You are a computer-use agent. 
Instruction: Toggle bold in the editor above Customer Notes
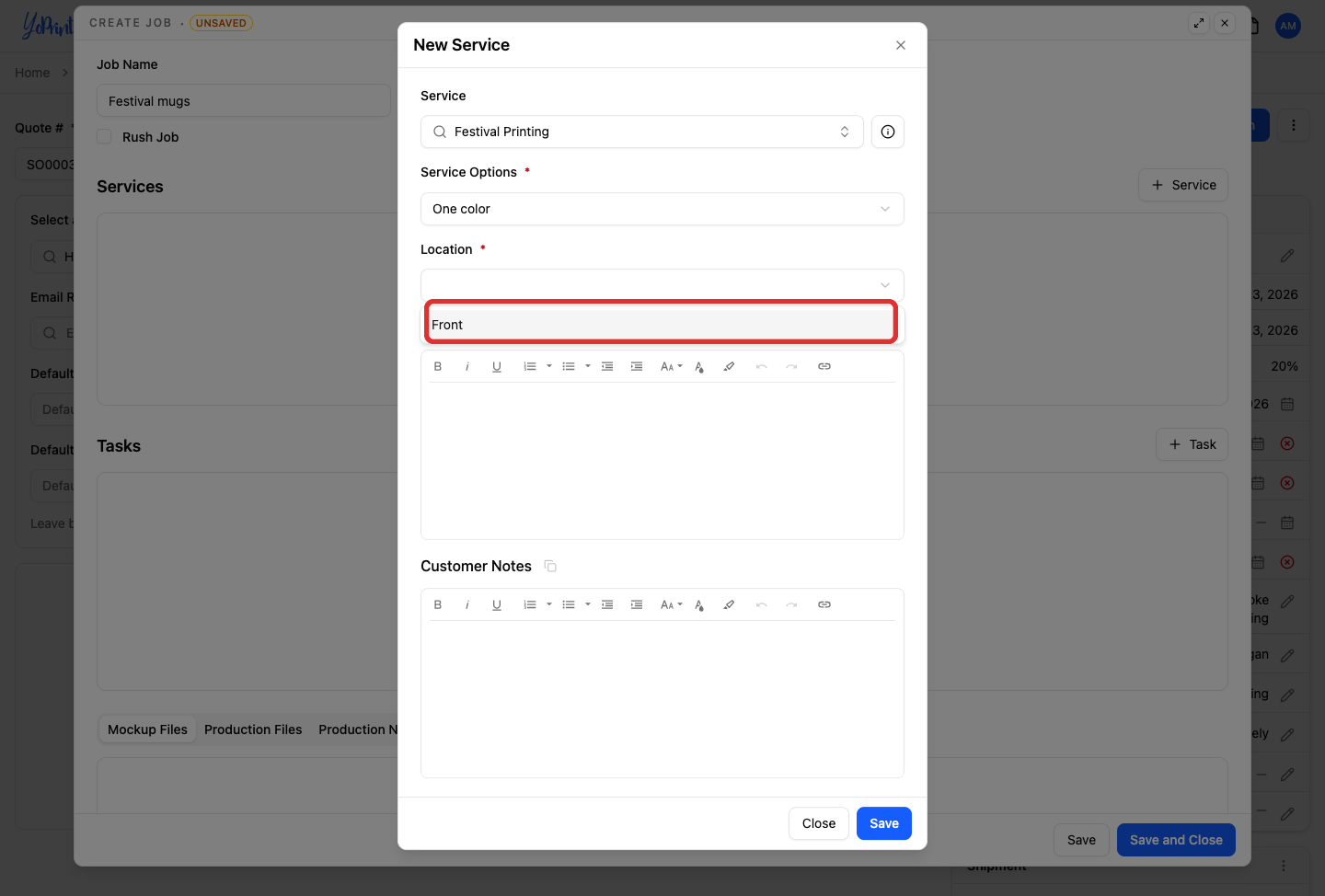(x=438, y=366)
